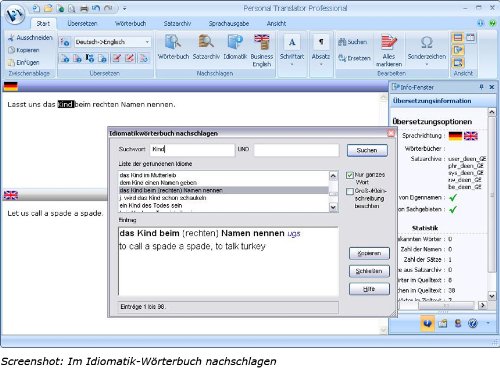
Task: Click the Suchen binoculars in ribbon
Action: [353, 42]
